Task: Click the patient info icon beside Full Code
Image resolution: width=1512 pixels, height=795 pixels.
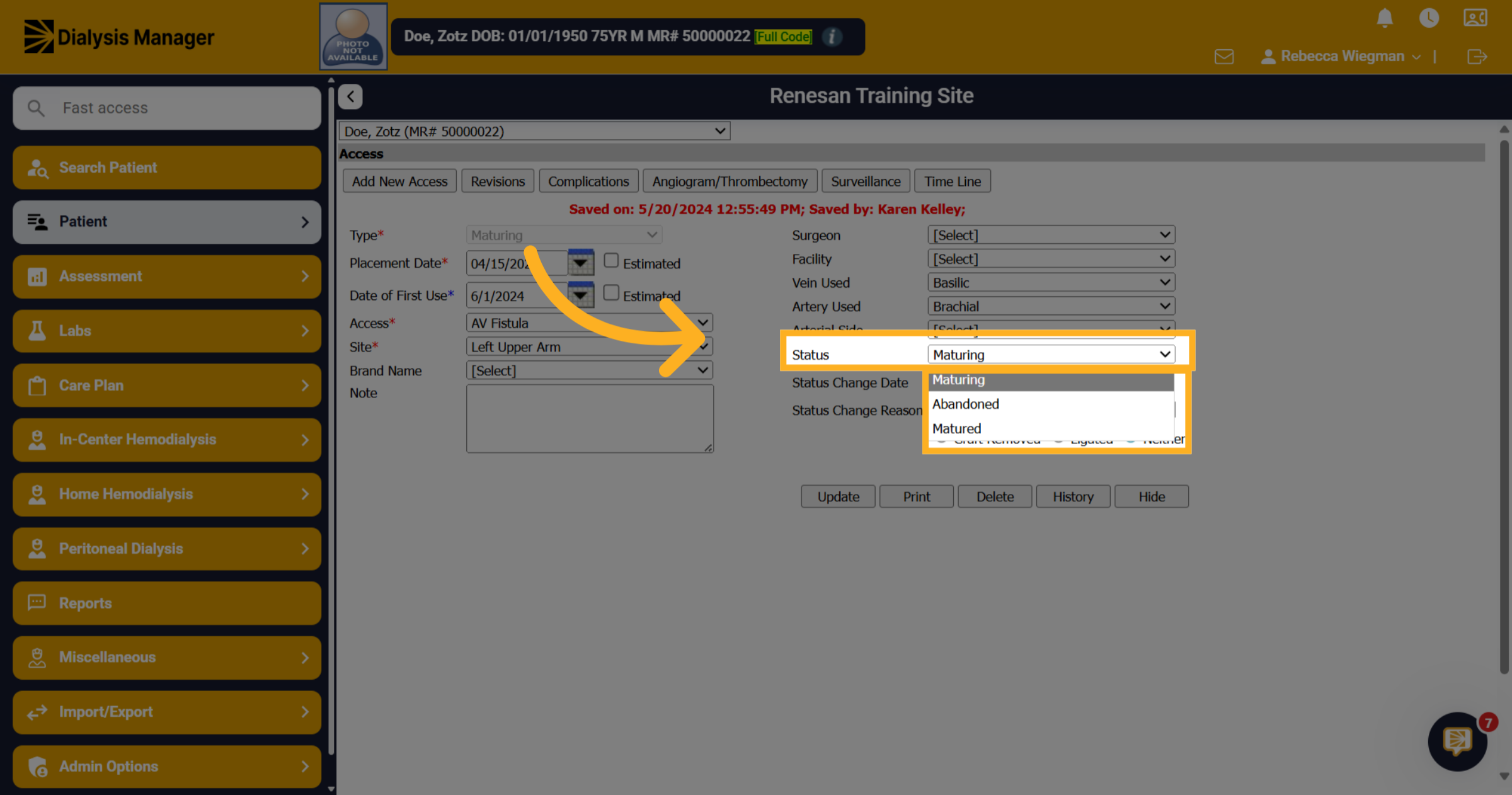Action: (x=832, y=37)
